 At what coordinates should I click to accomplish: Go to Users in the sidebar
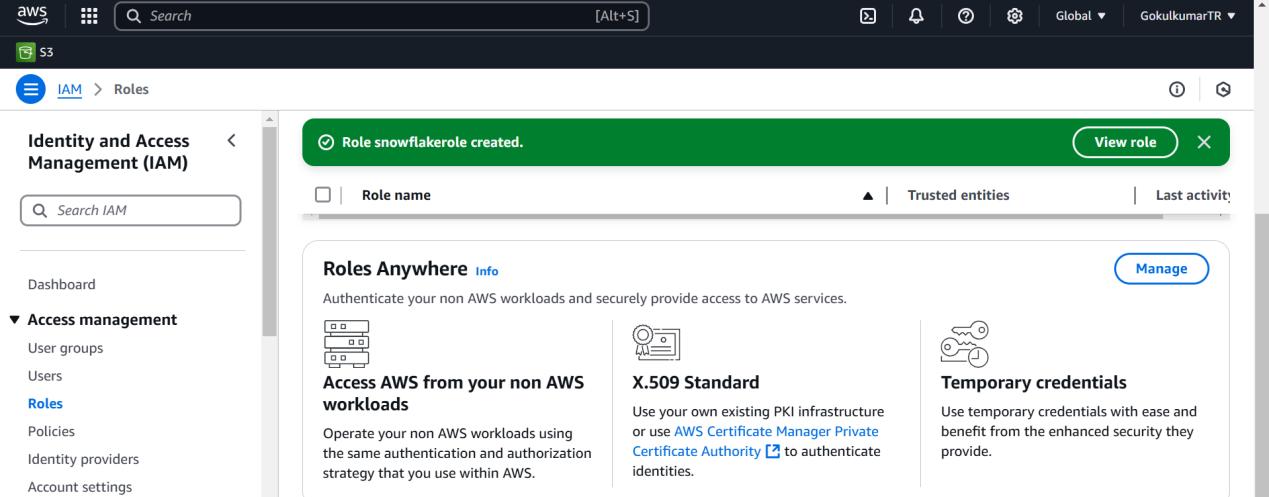coord(45,376)
